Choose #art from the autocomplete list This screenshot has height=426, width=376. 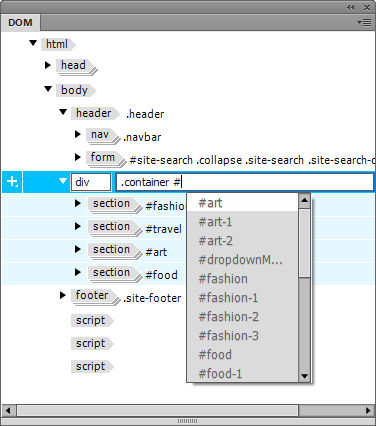(x=243, y=203)
